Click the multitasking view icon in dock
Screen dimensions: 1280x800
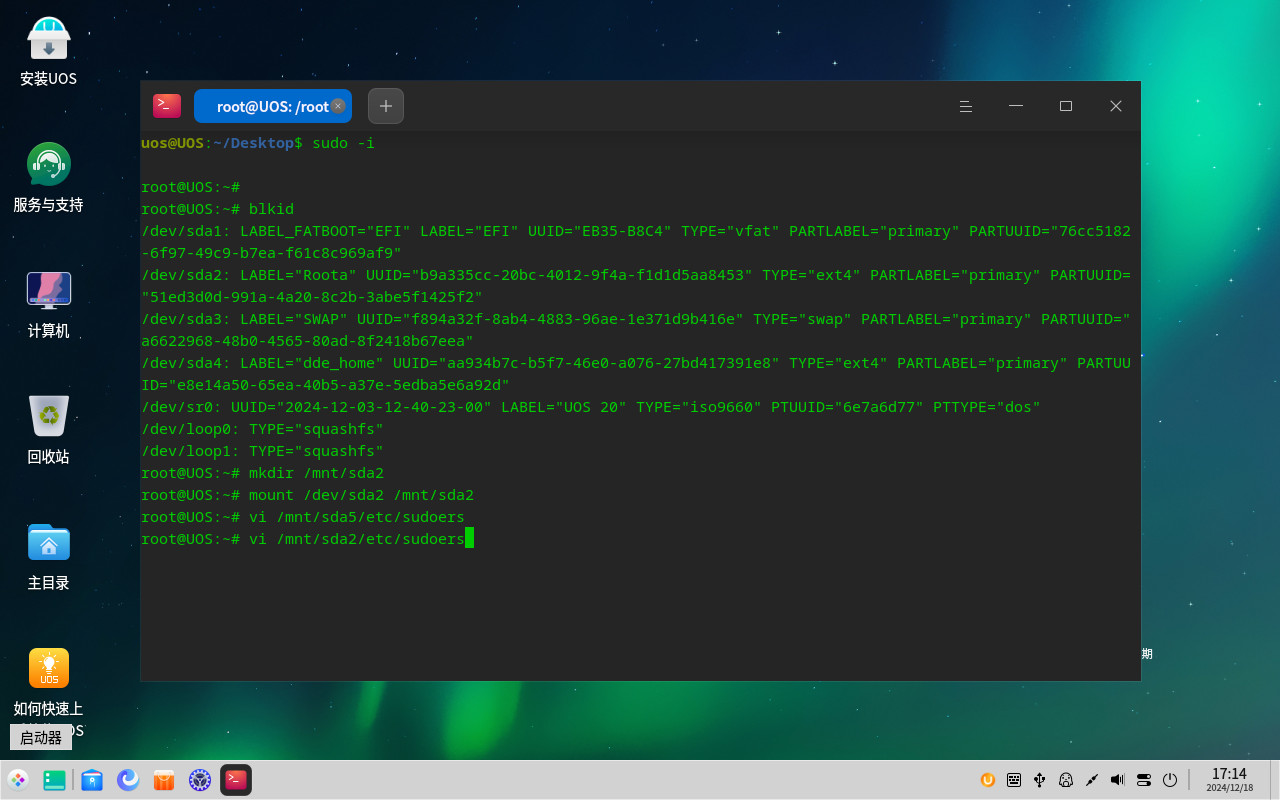coord(55,780)
